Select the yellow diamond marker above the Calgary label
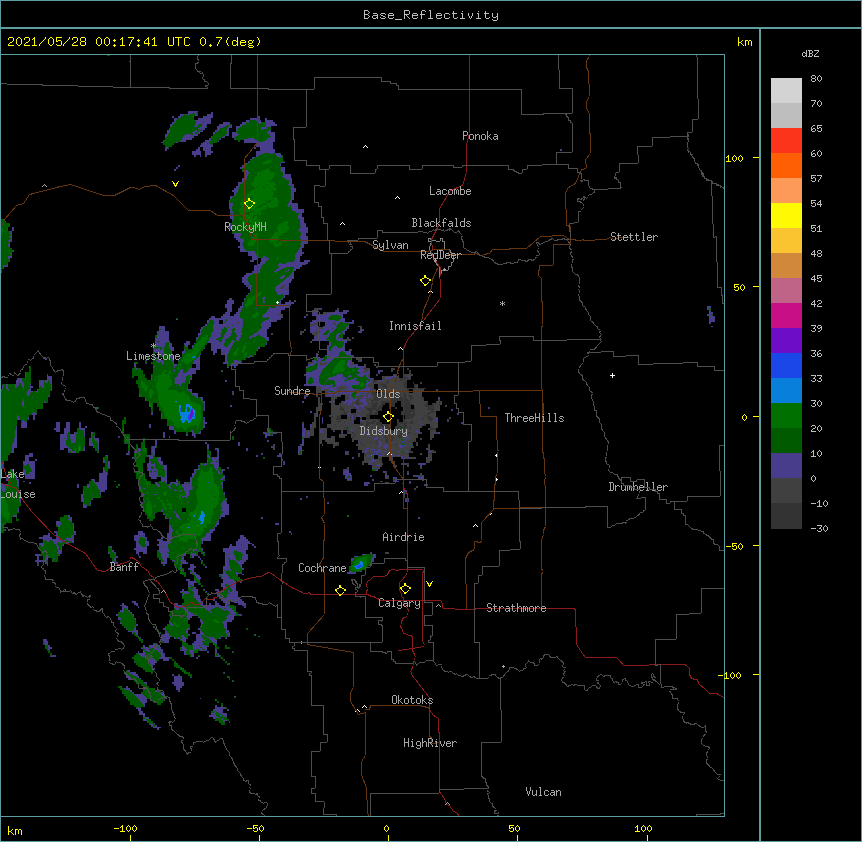 [x=405, y=589]
